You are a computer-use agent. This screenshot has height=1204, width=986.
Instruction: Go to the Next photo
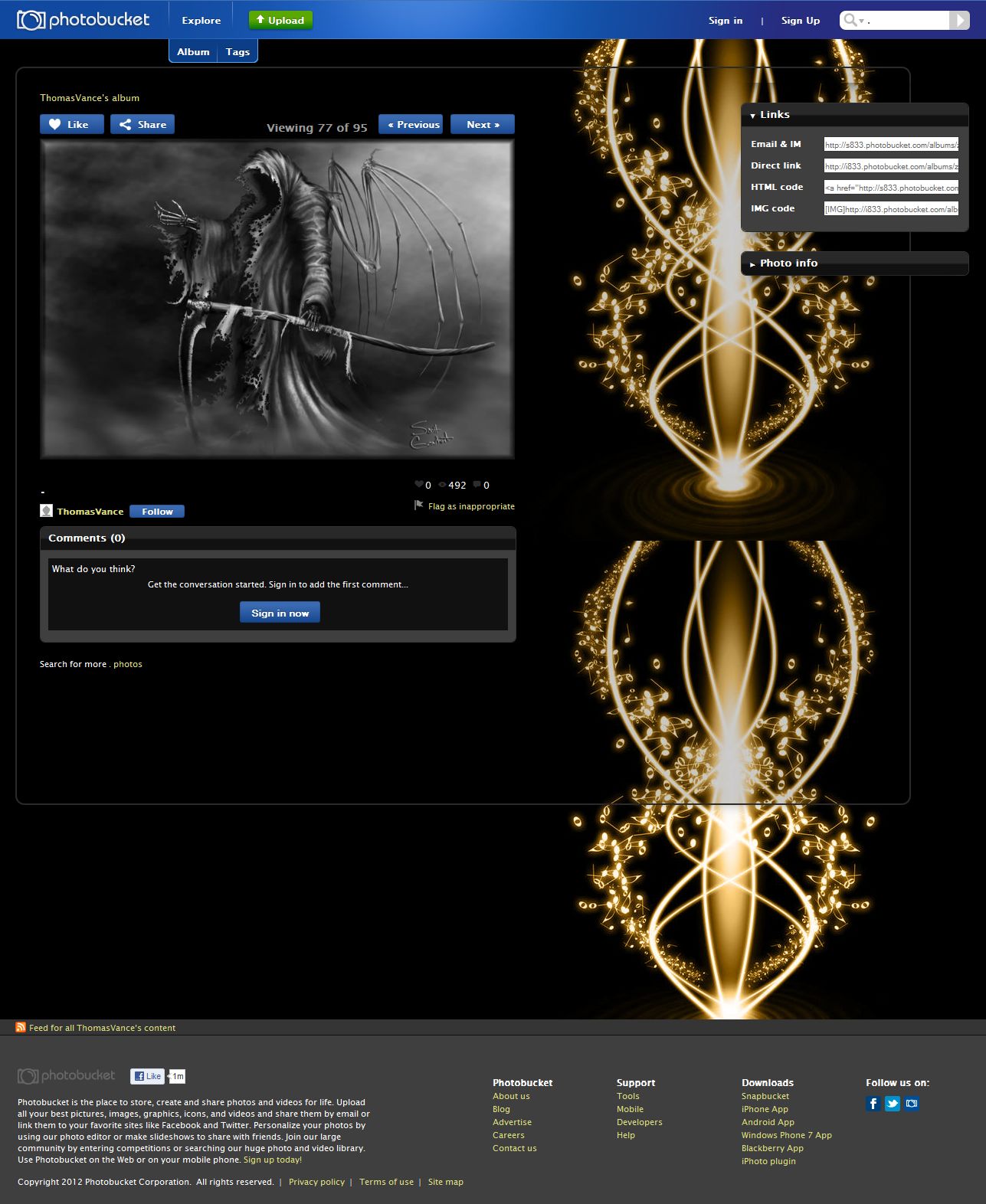click(483, 124)
